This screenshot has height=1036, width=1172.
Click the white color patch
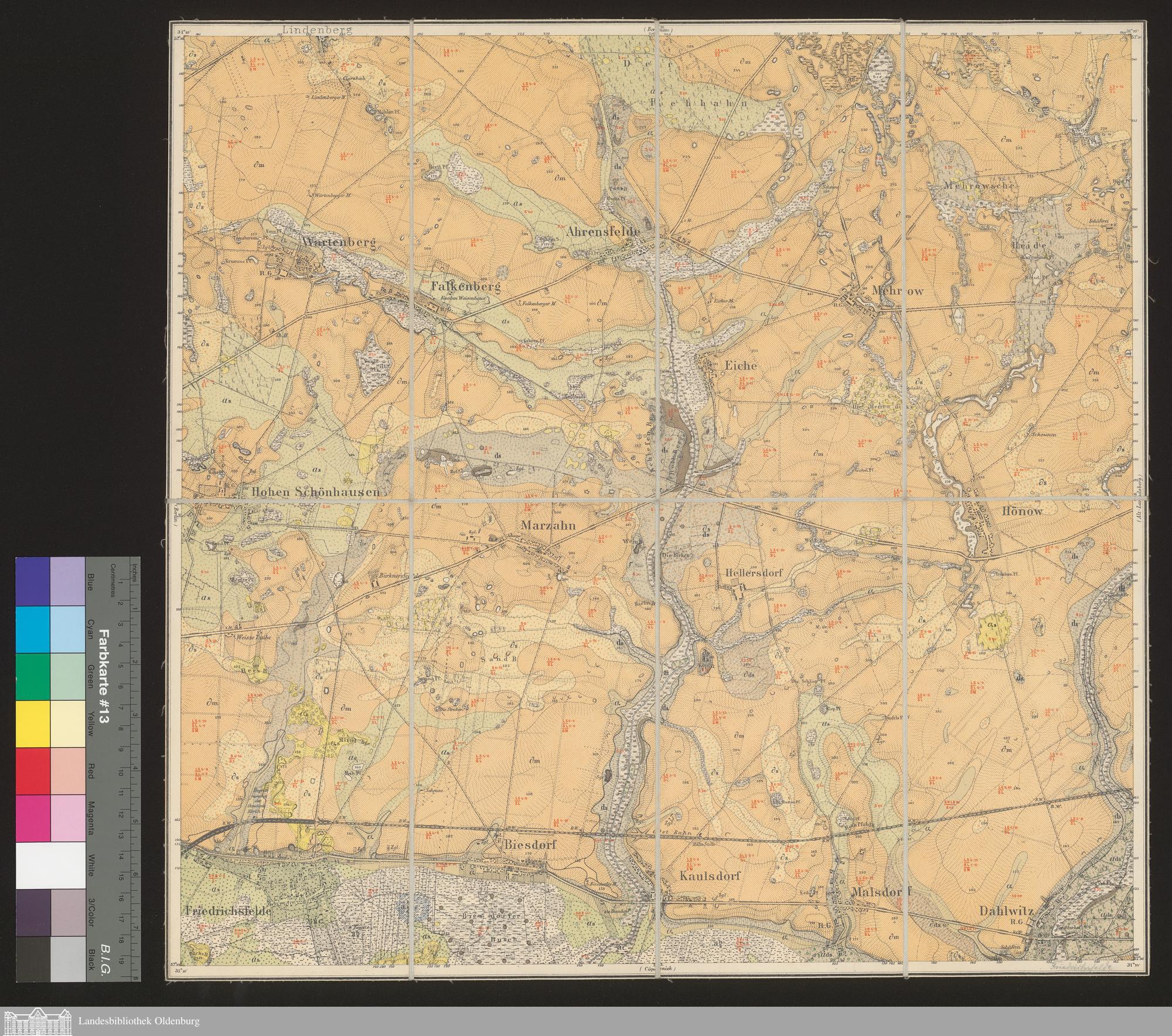(51, 867)
